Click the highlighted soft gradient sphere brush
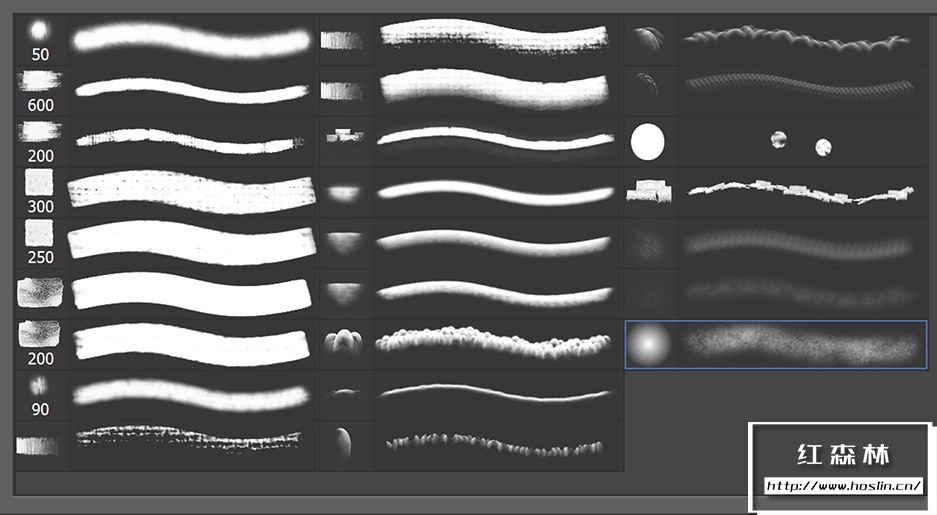Screen dimensions: 937x515 (x=776, y=345)
